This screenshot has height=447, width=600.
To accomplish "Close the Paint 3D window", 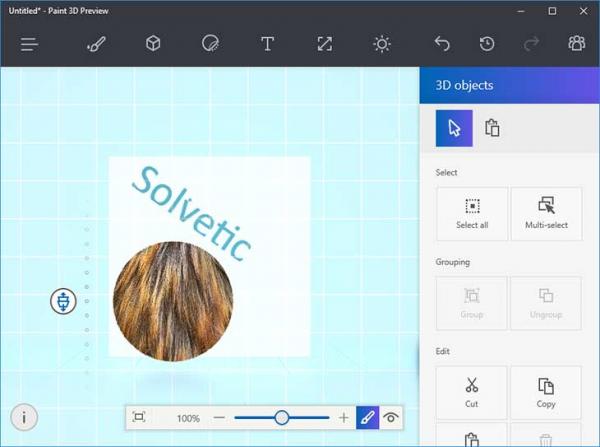I will click(x=584, y=11).
